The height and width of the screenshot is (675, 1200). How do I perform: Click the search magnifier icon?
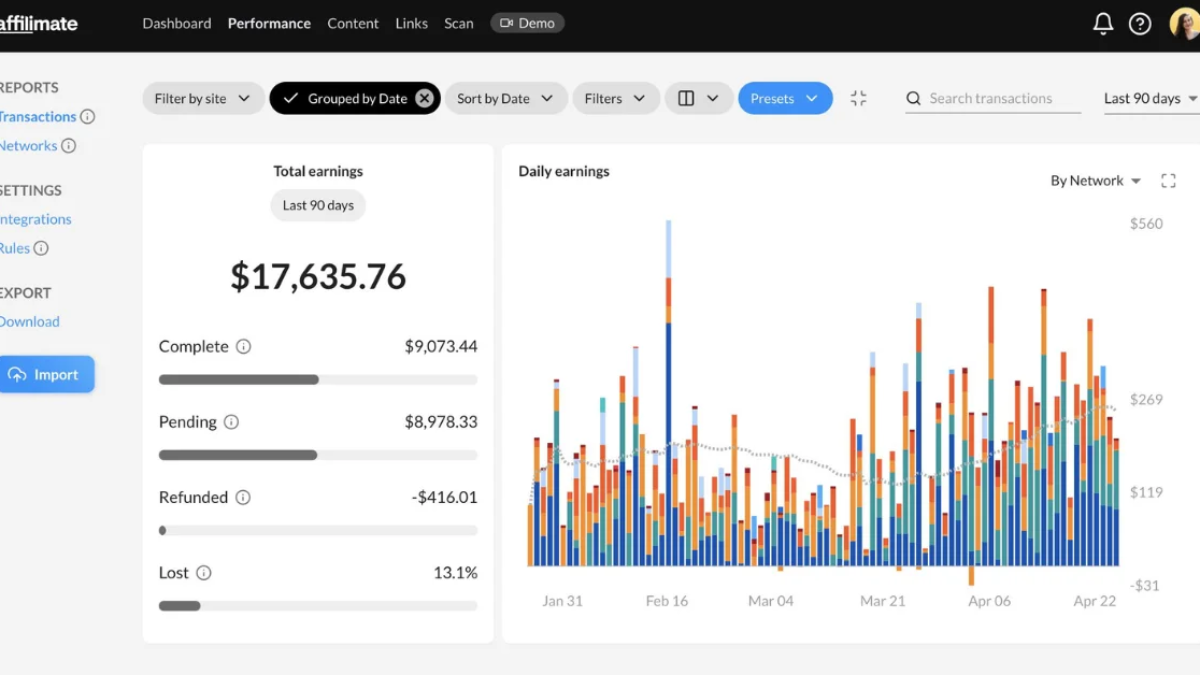click(913, 99)
